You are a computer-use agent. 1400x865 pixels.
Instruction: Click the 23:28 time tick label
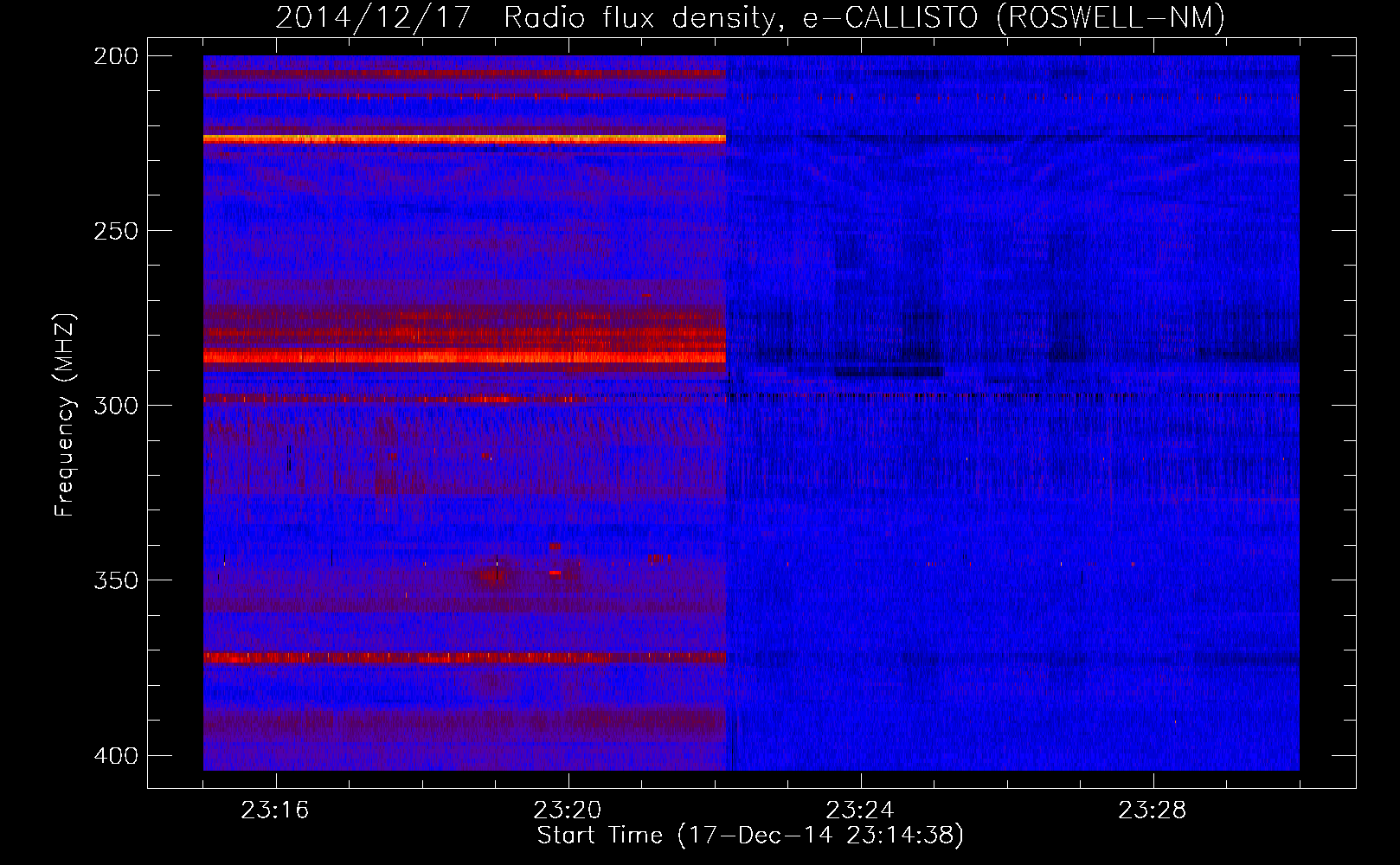click(x=1152, y=811)
